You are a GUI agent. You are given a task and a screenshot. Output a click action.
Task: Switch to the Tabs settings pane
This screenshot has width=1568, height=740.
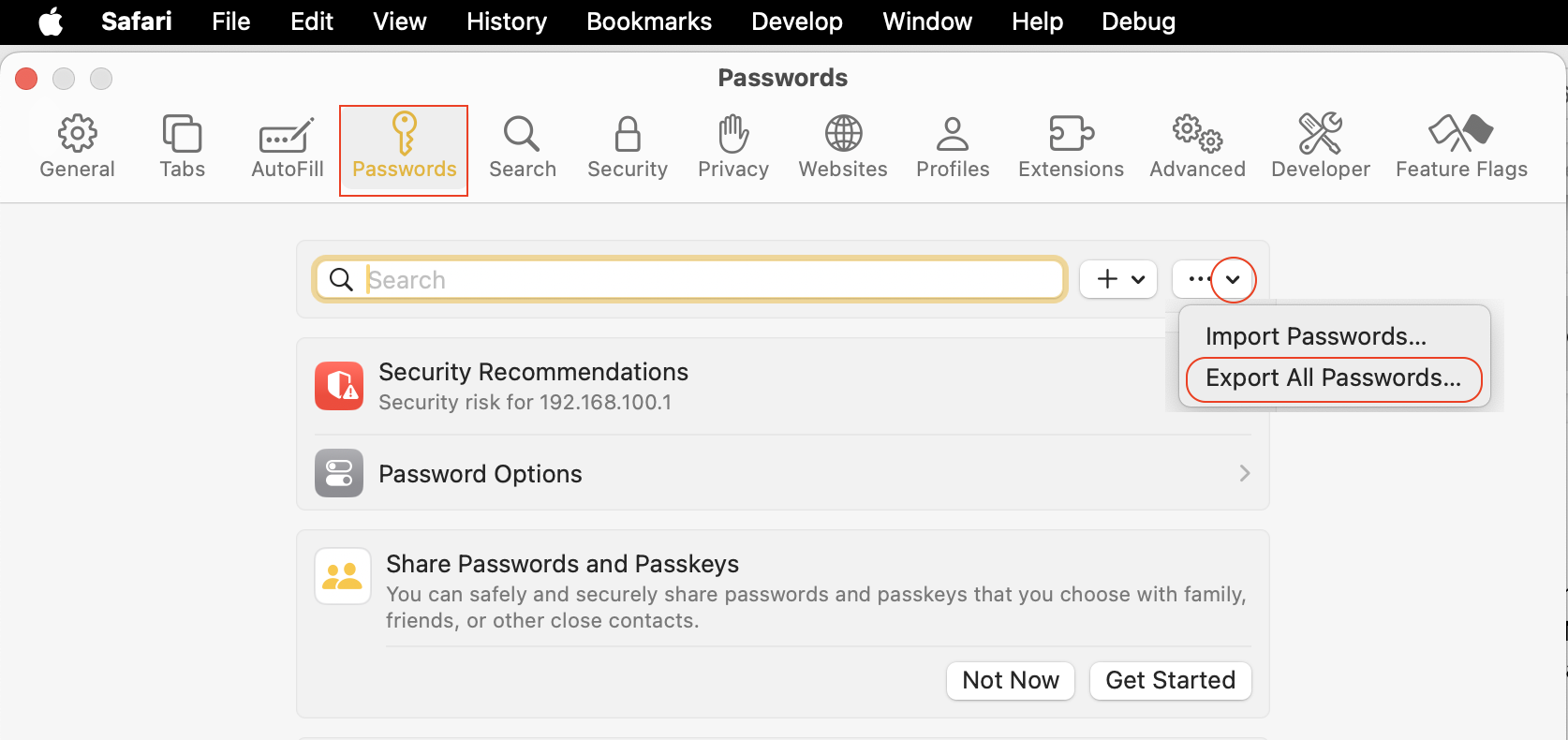(182, 147)
